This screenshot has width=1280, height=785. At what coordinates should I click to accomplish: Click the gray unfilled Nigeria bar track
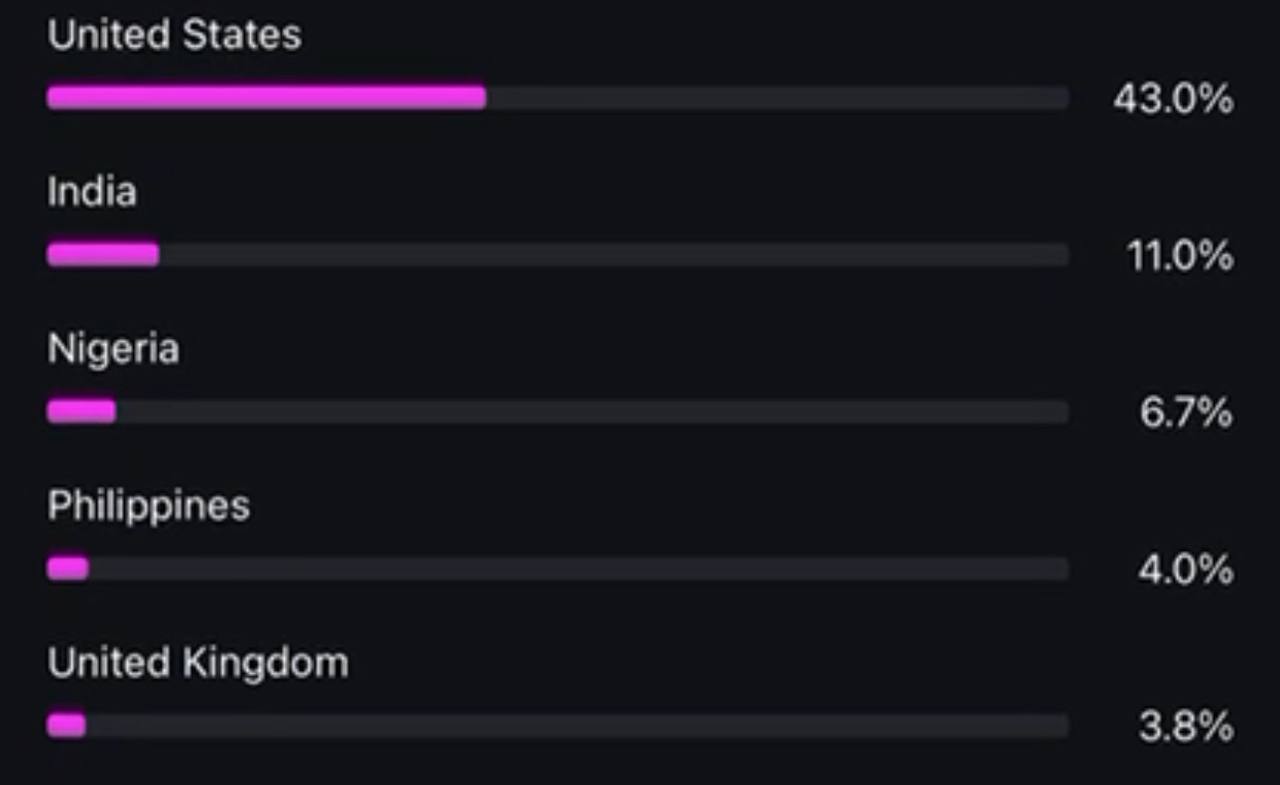pyautogui.click(x=592, y=411)
